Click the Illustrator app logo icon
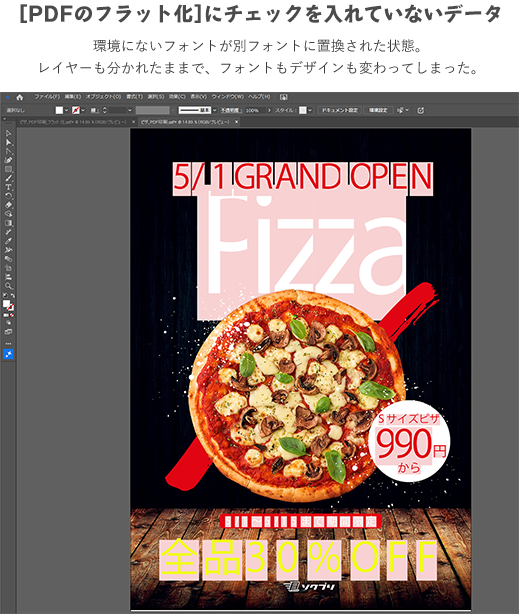The image size is (519, 614). point(7,97)
